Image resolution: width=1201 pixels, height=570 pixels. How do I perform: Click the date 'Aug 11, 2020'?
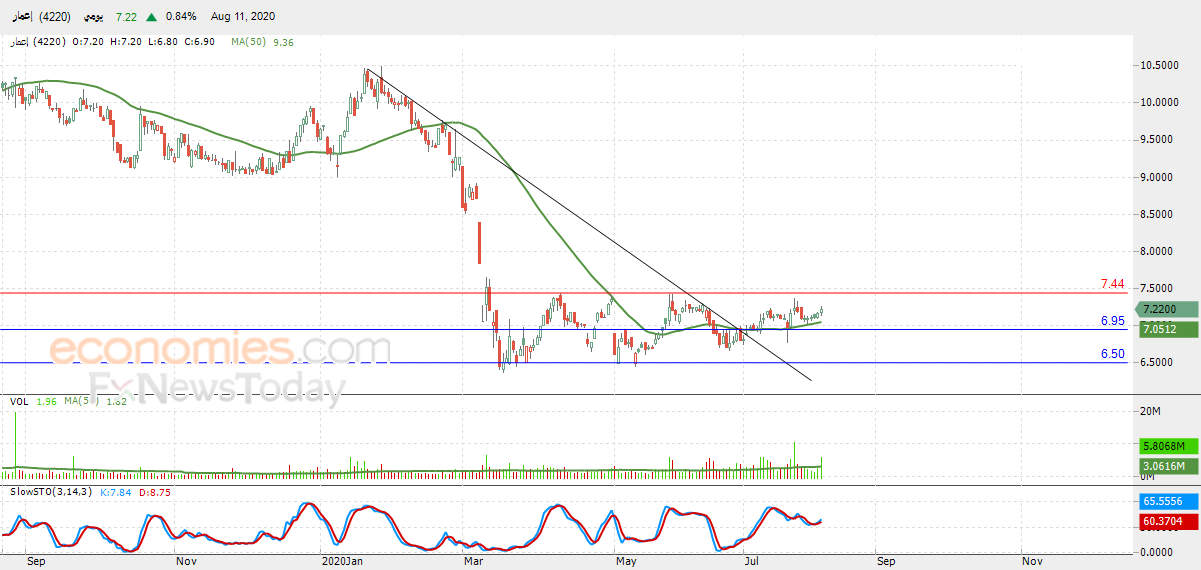242,17
